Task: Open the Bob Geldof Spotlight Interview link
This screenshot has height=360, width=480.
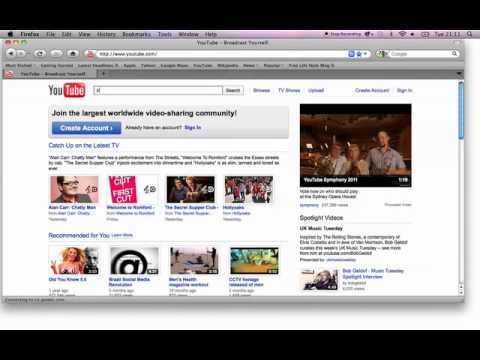Action: pyautogui.click(x=373, y=274)
